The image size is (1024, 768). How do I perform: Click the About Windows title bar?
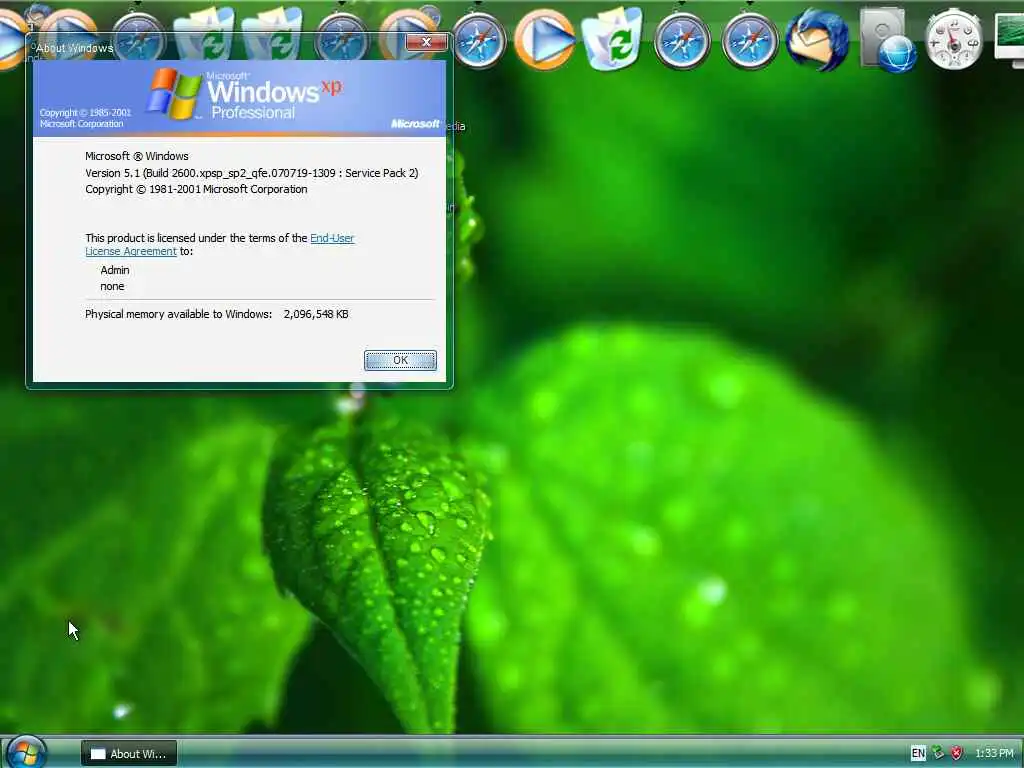(216, 47)
